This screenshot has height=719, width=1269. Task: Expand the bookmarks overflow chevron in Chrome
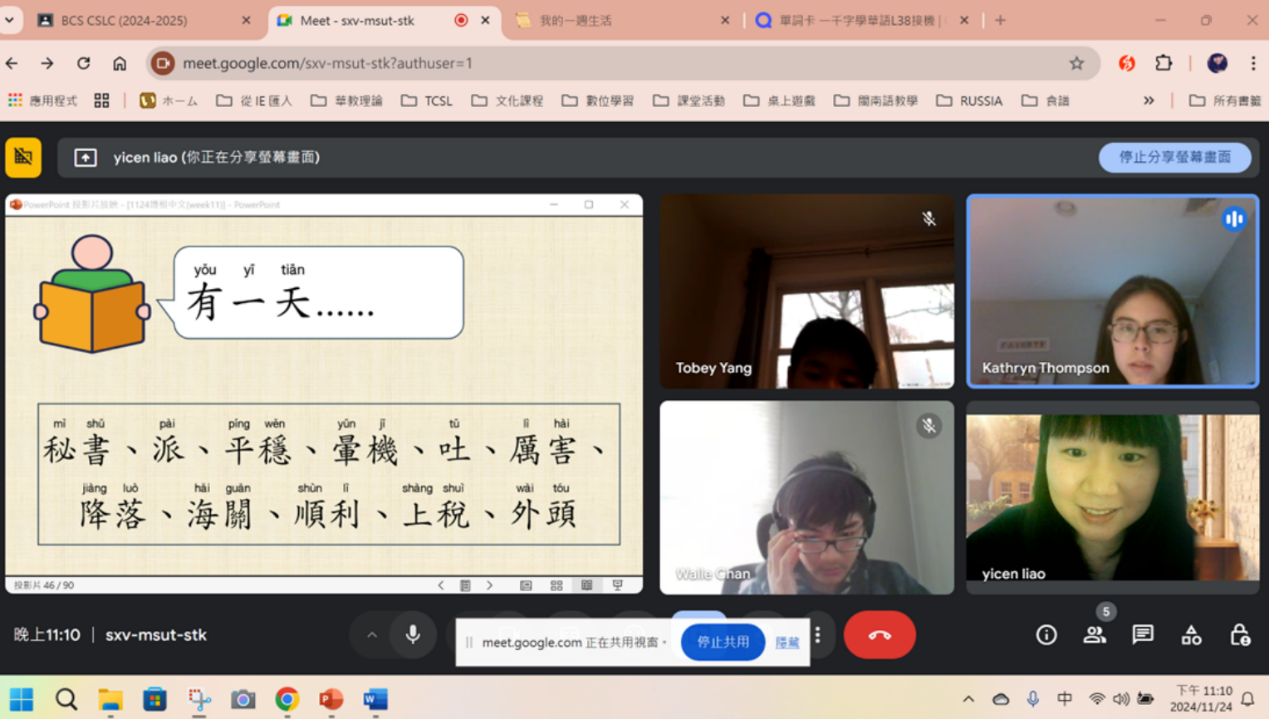pos(1148,100)
